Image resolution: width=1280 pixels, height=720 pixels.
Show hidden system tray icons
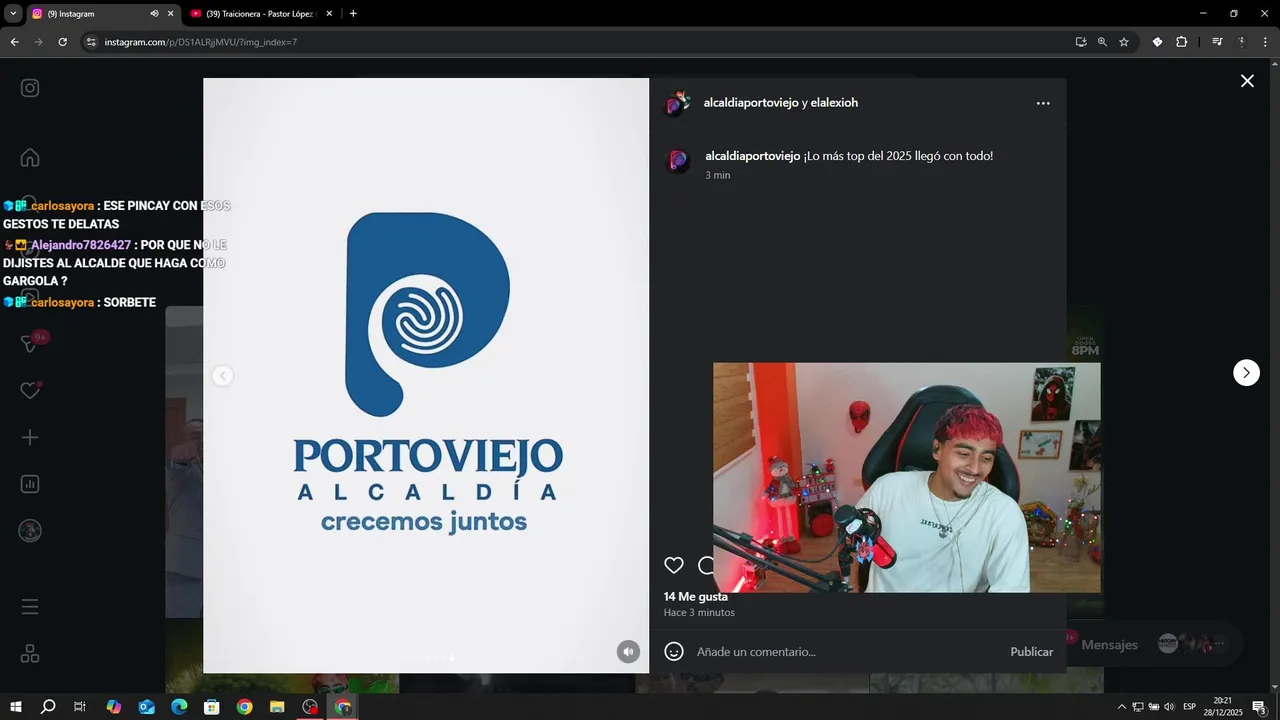coord(1121,707)
